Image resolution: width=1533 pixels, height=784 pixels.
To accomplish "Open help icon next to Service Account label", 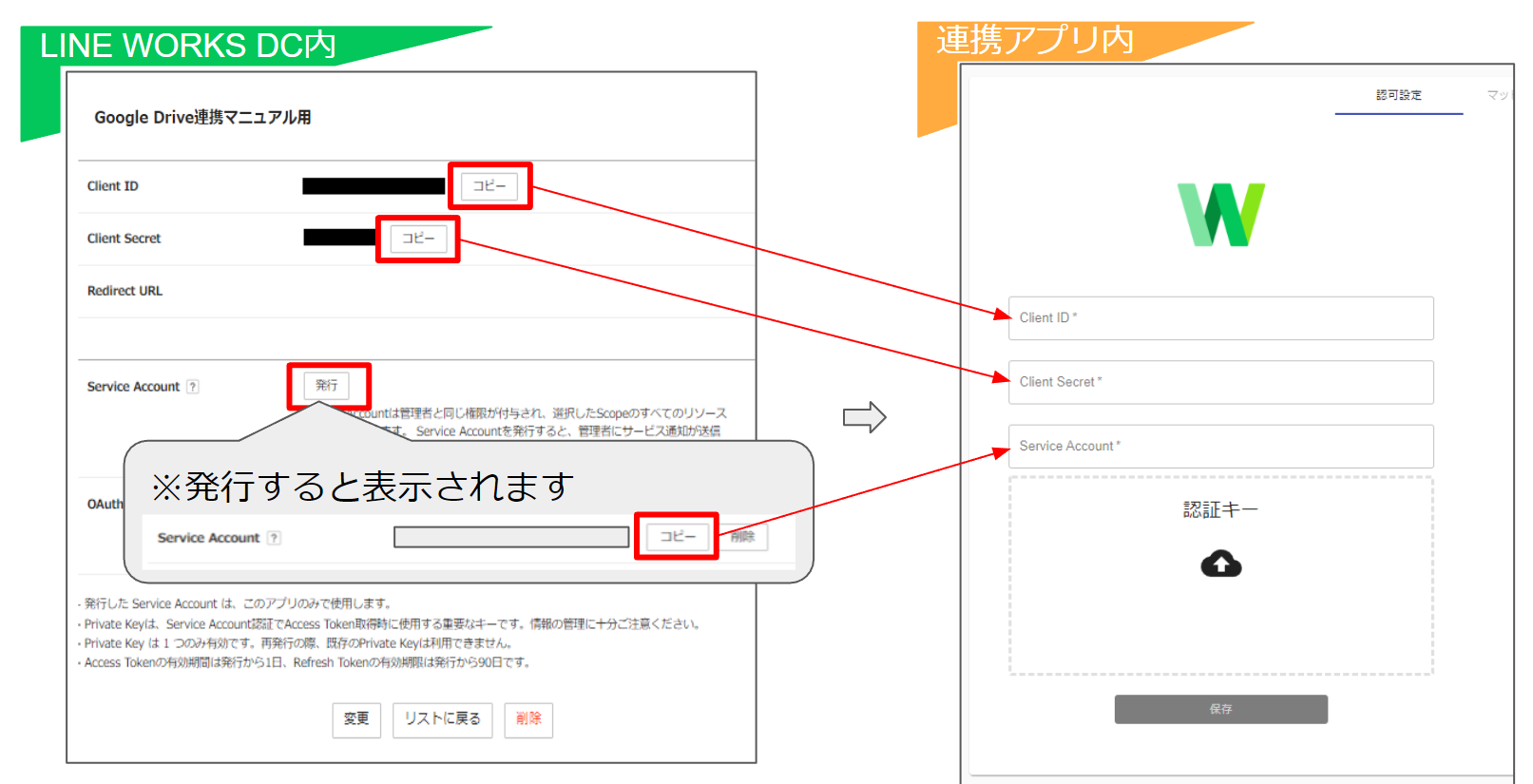I will pos(193,387).
